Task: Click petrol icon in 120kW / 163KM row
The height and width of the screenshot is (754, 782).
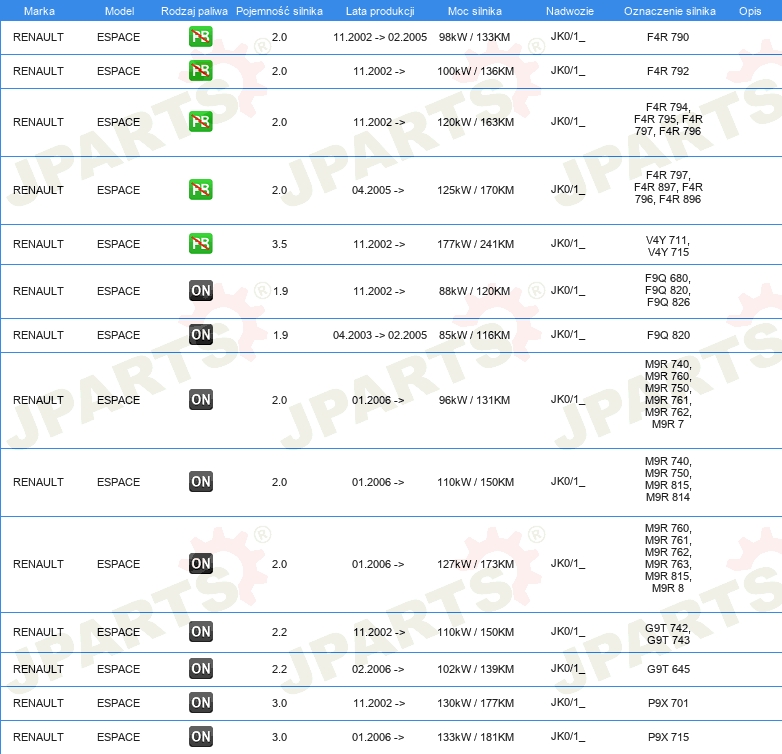Action: click(x=200, y=122)
